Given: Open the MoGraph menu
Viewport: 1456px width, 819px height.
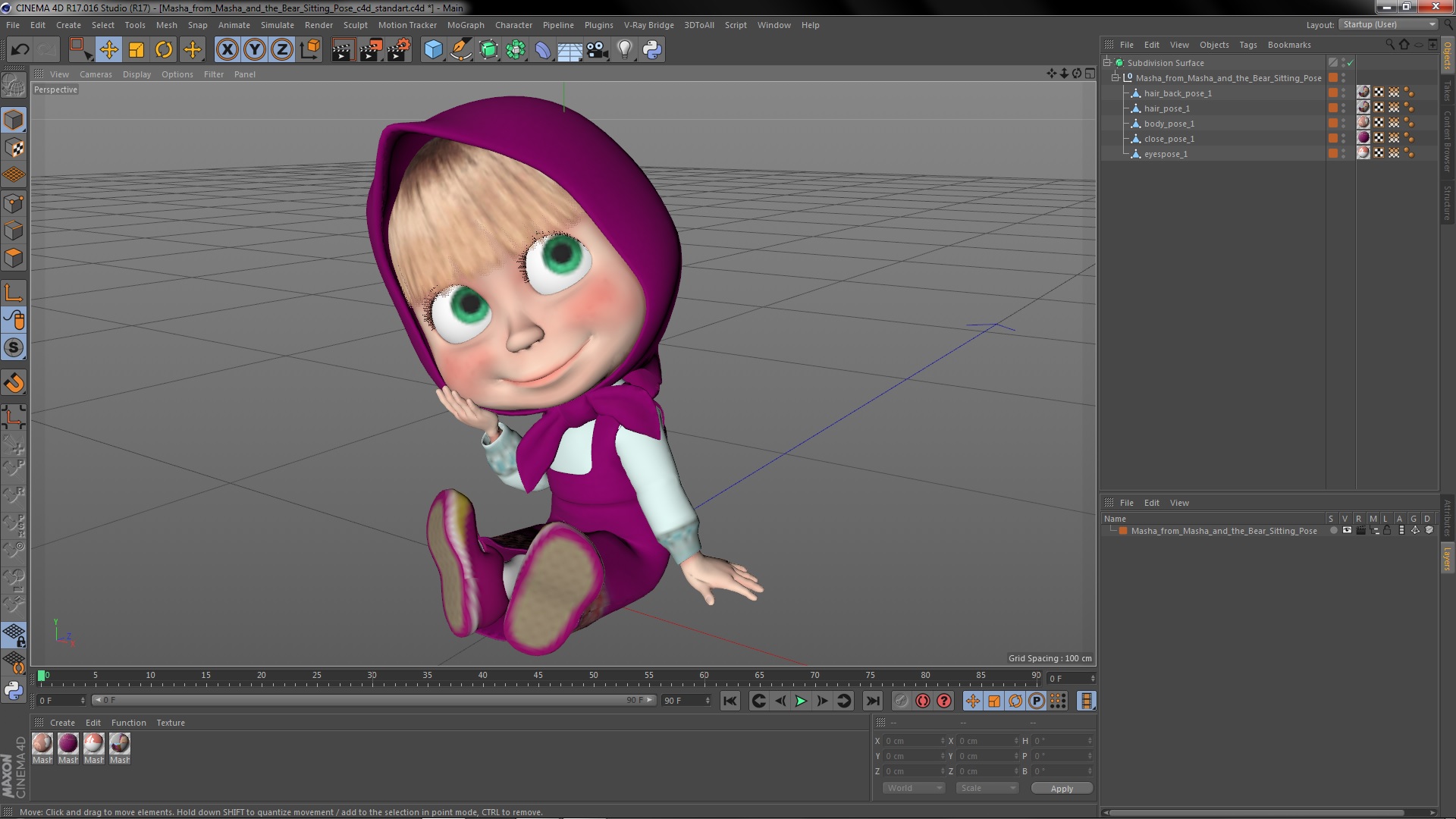Looking at the screenshot, I should click(466, 25).
